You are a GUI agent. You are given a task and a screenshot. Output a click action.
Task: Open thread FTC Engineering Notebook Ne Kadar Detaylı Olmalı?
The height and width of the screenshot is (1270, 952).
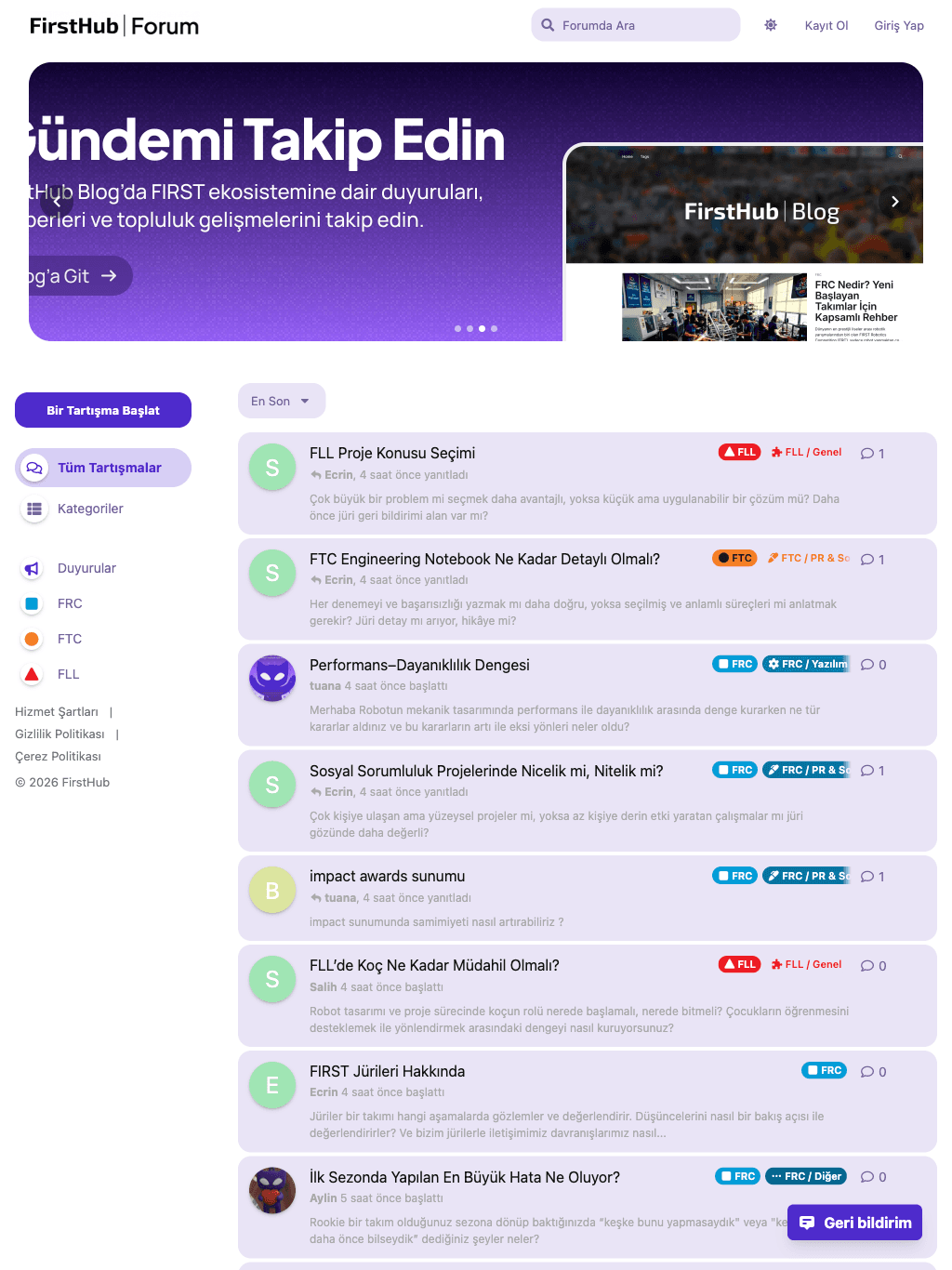tap(484, 559)
